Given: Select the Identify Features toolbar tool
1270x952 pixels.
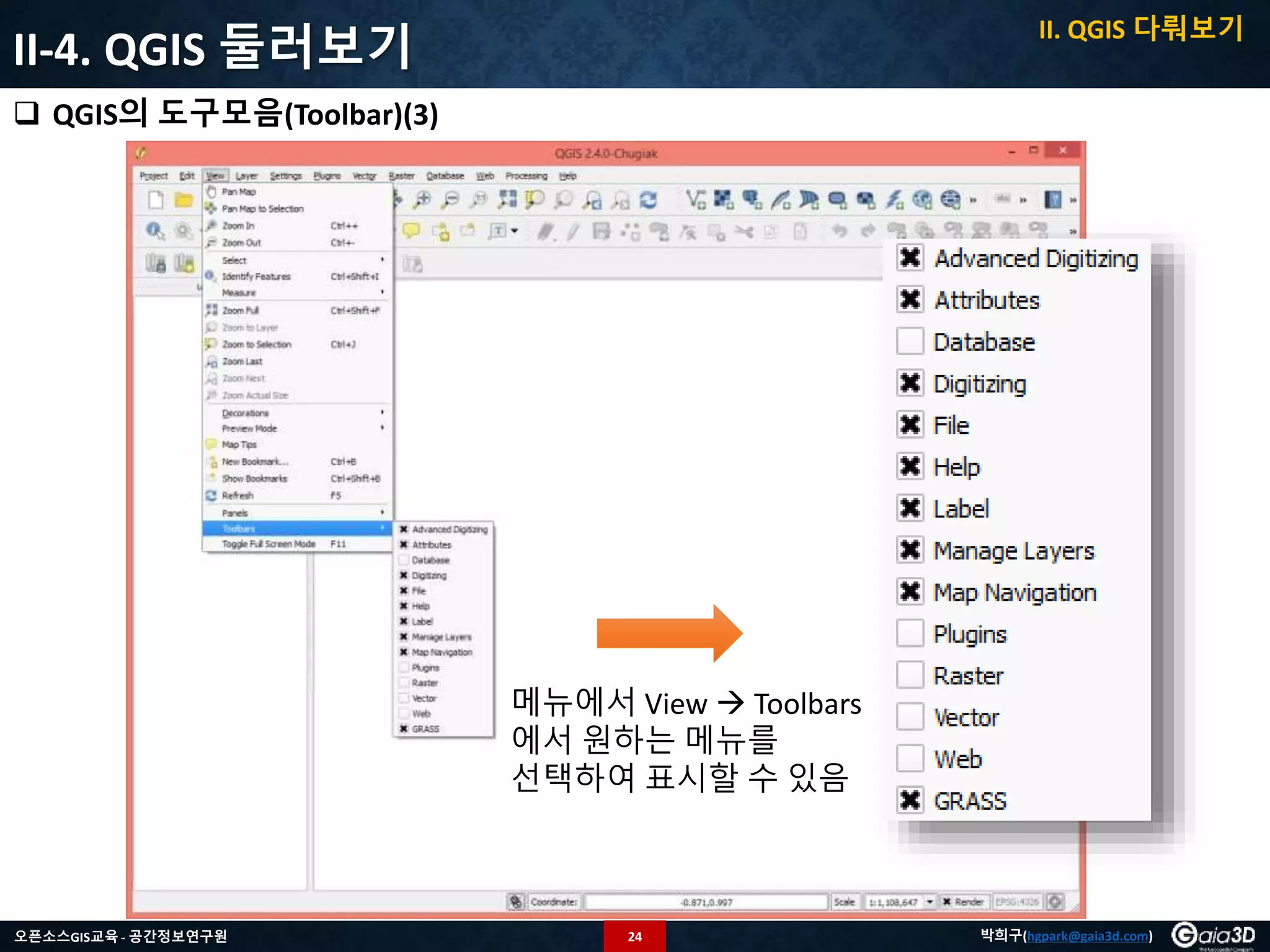Looking at the screenshot, I should [x=155, y=231].
